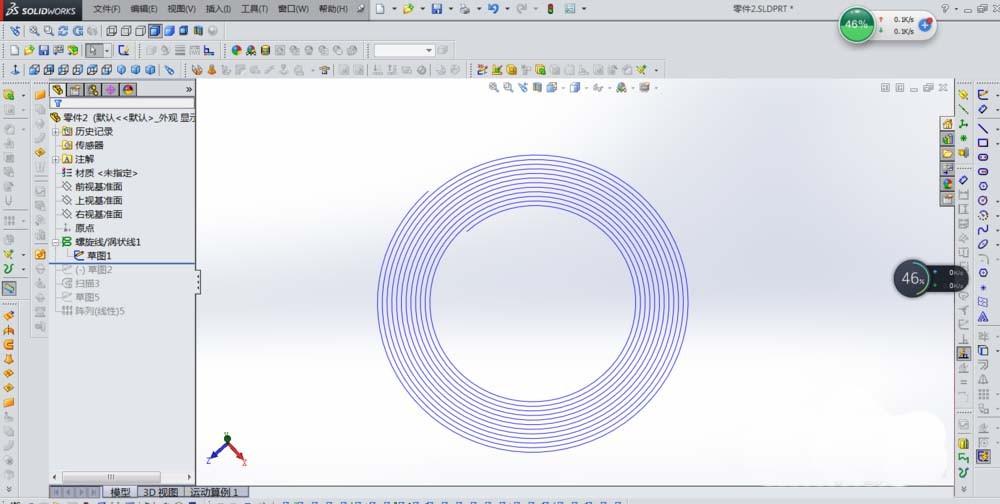Screen dimensions: 1000x504
Task: Click the feature tree filter field
Action: (122, 103)
